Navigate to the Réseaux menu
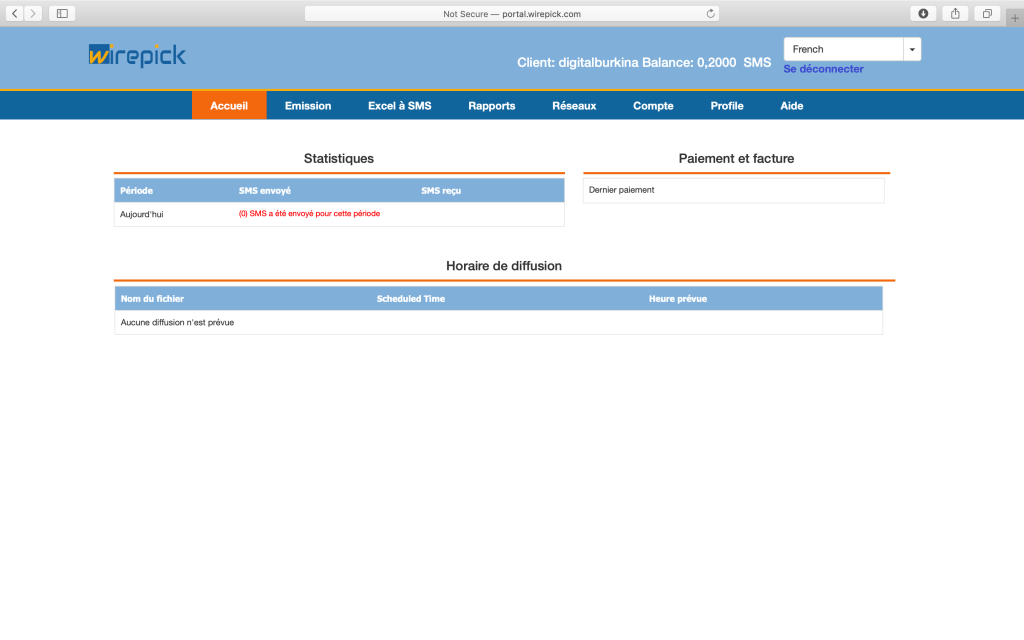The width and height of the screenshot is (1024, 640). [x=574, y=106]
